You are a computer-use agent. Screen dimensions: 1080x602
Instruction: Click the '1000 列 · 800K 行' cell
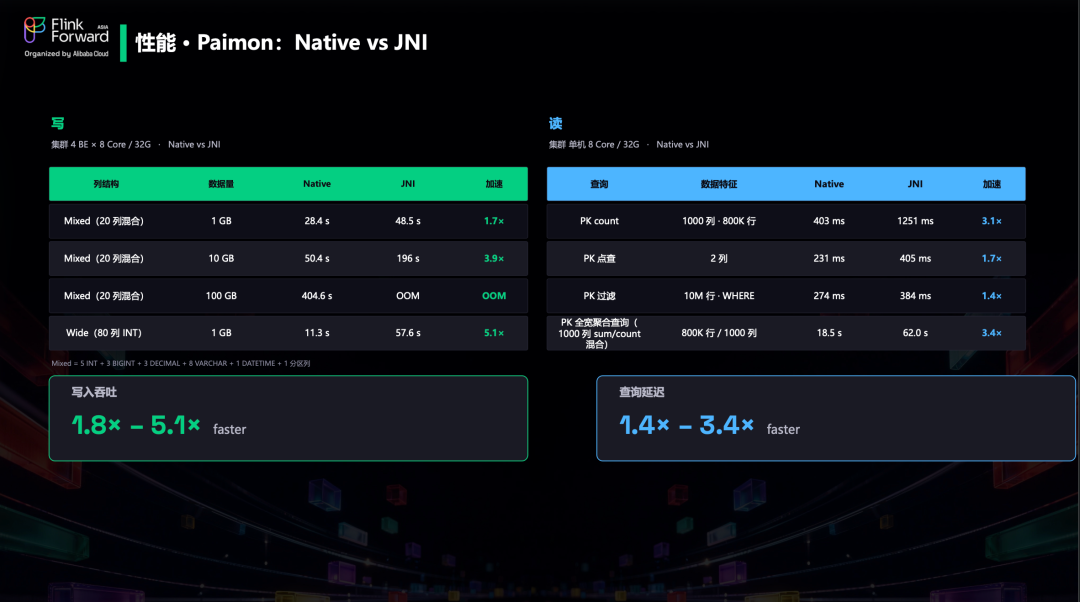[x=718, y=221]
